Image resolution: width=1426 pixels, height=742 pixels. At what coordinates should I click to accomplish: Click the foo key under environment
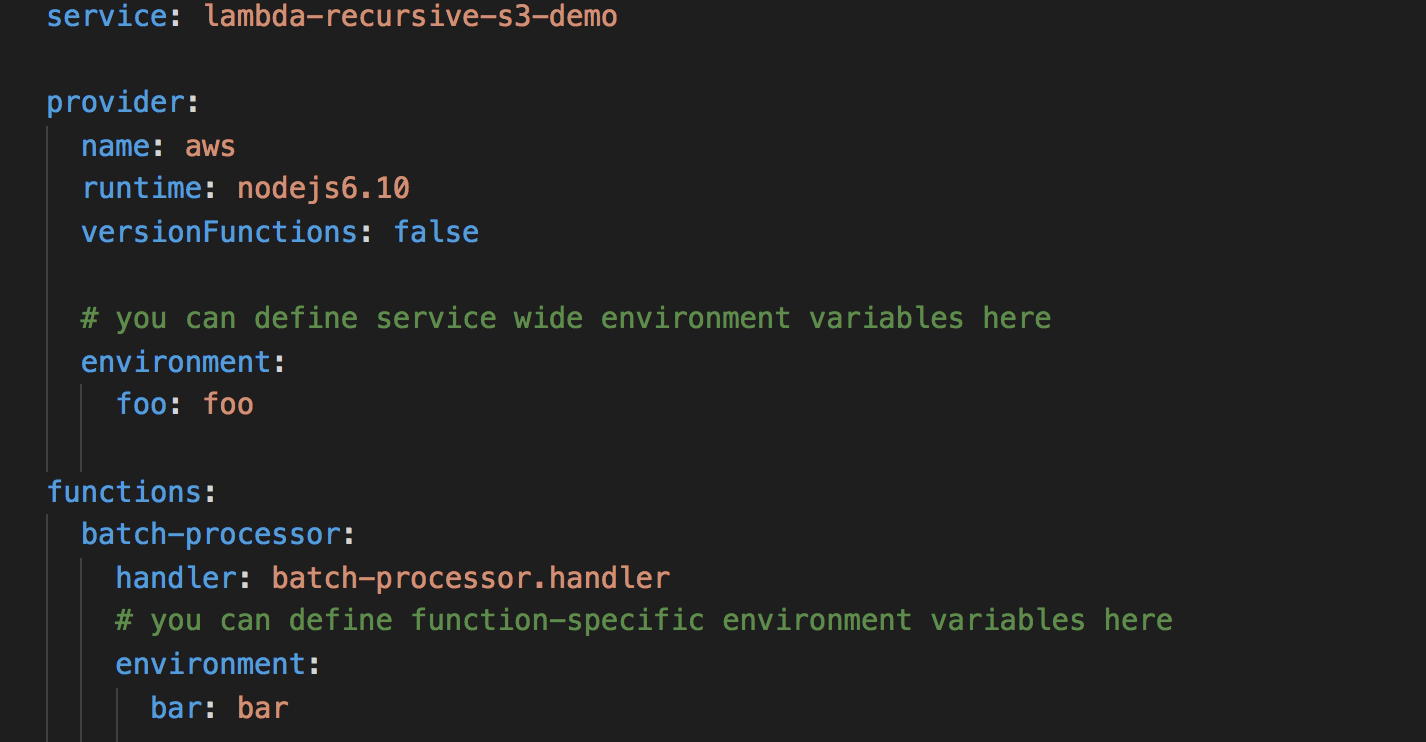pos(142,404)
